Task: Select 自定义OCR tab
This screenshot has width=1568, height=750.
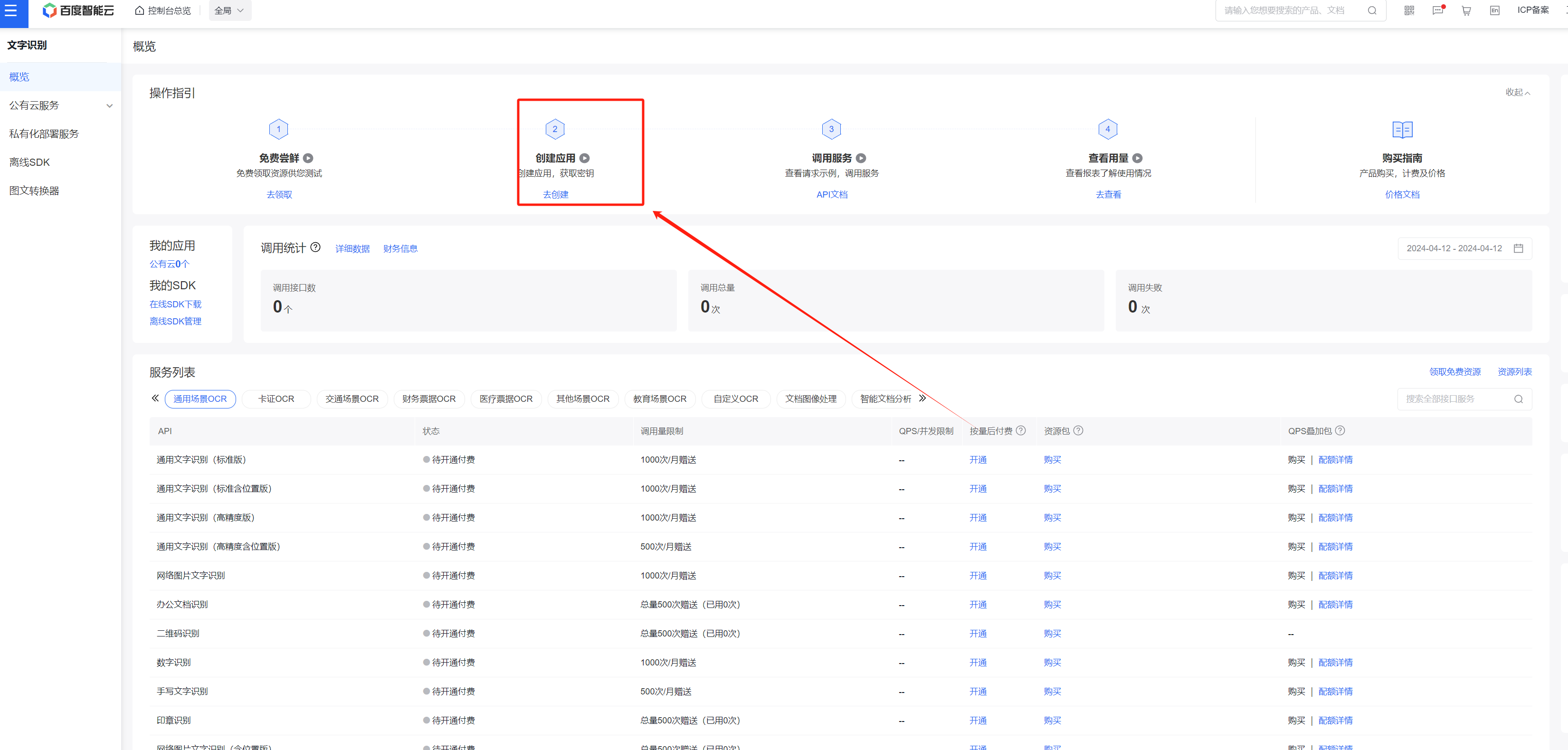Action: 736,399
